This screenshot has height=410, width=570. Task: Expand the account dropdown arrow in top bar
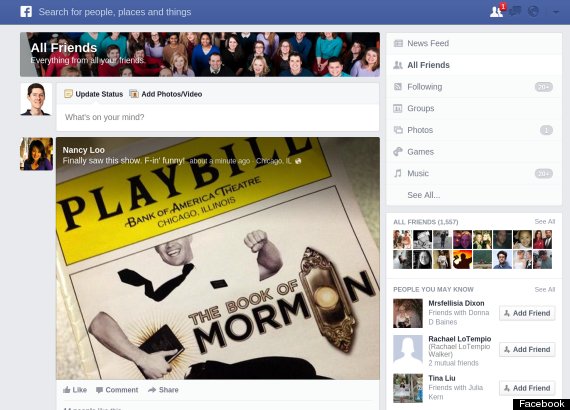555,12
